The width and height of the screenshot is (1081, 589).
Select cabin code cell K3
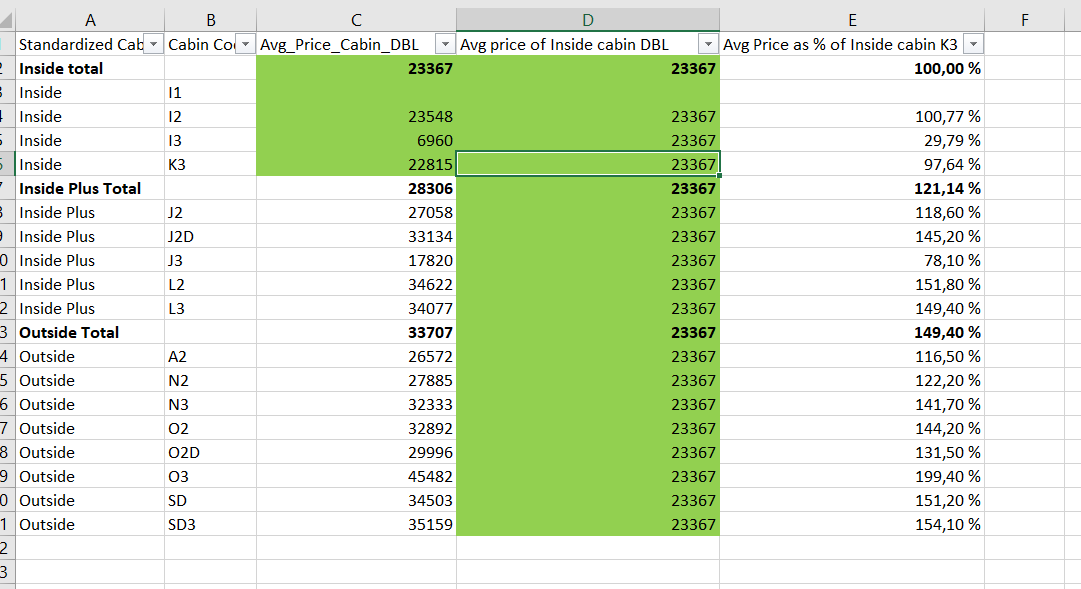click(211, 164)
